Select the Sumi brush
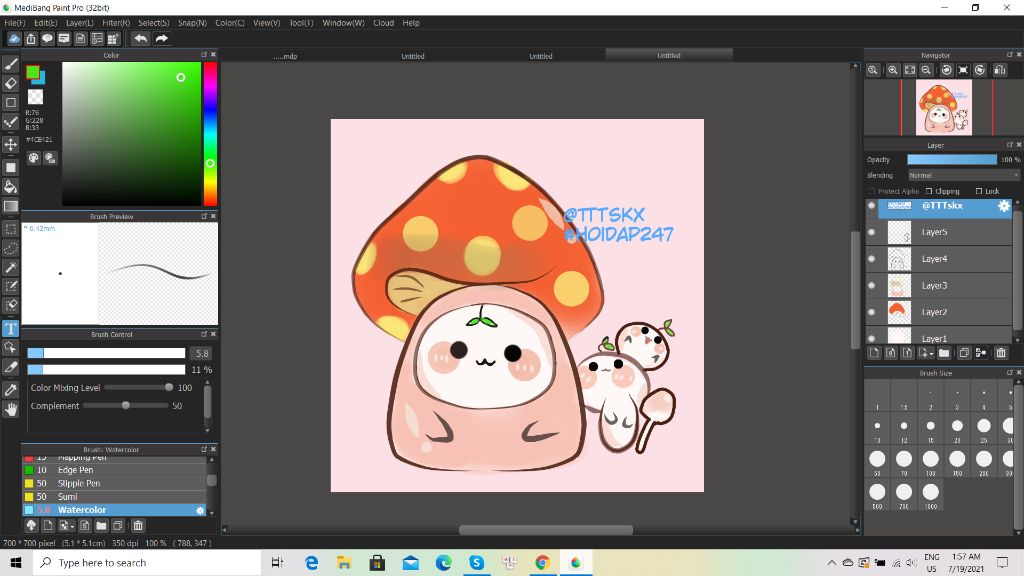The height and width of the screenshot is (576, 1024). click(x=114, y=497)
